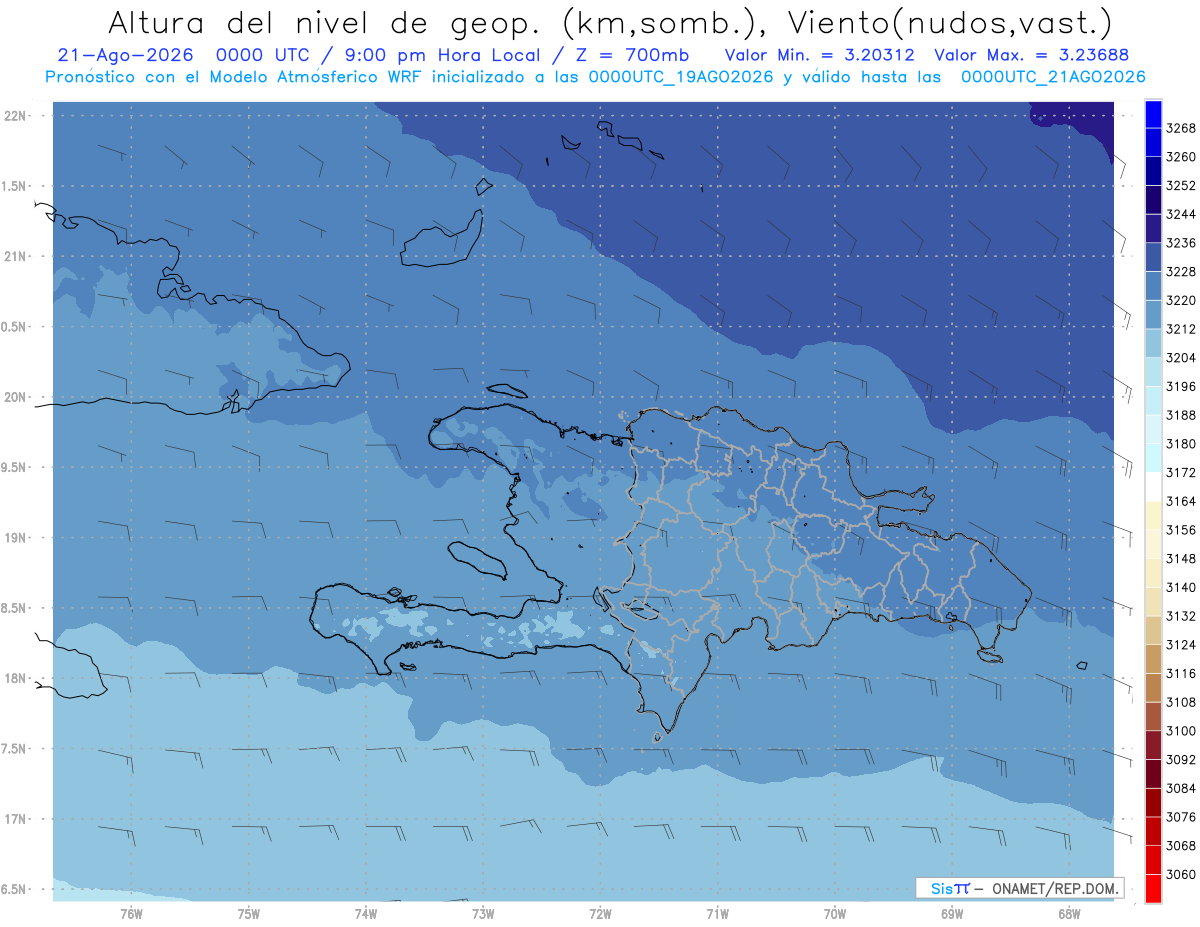1200x927 pixels.
Task: Click the color bar value '3116'
Action: 1181,674
